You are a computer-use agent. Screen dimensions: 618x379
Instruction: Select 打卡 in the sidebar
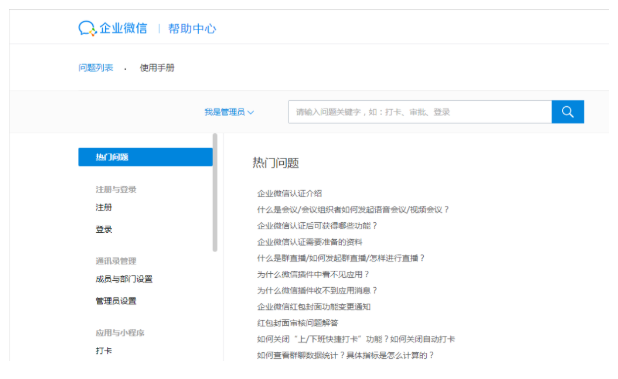(104, 351)
